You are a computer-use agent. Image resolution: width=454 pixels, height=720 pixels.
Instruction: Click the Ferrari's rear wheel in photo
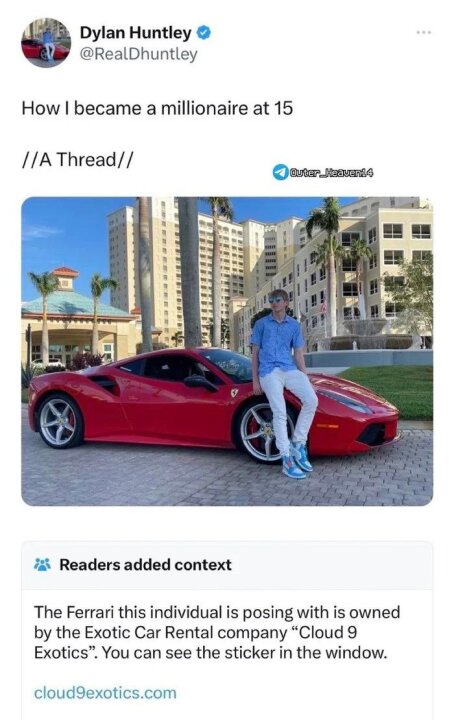point(60,421)
